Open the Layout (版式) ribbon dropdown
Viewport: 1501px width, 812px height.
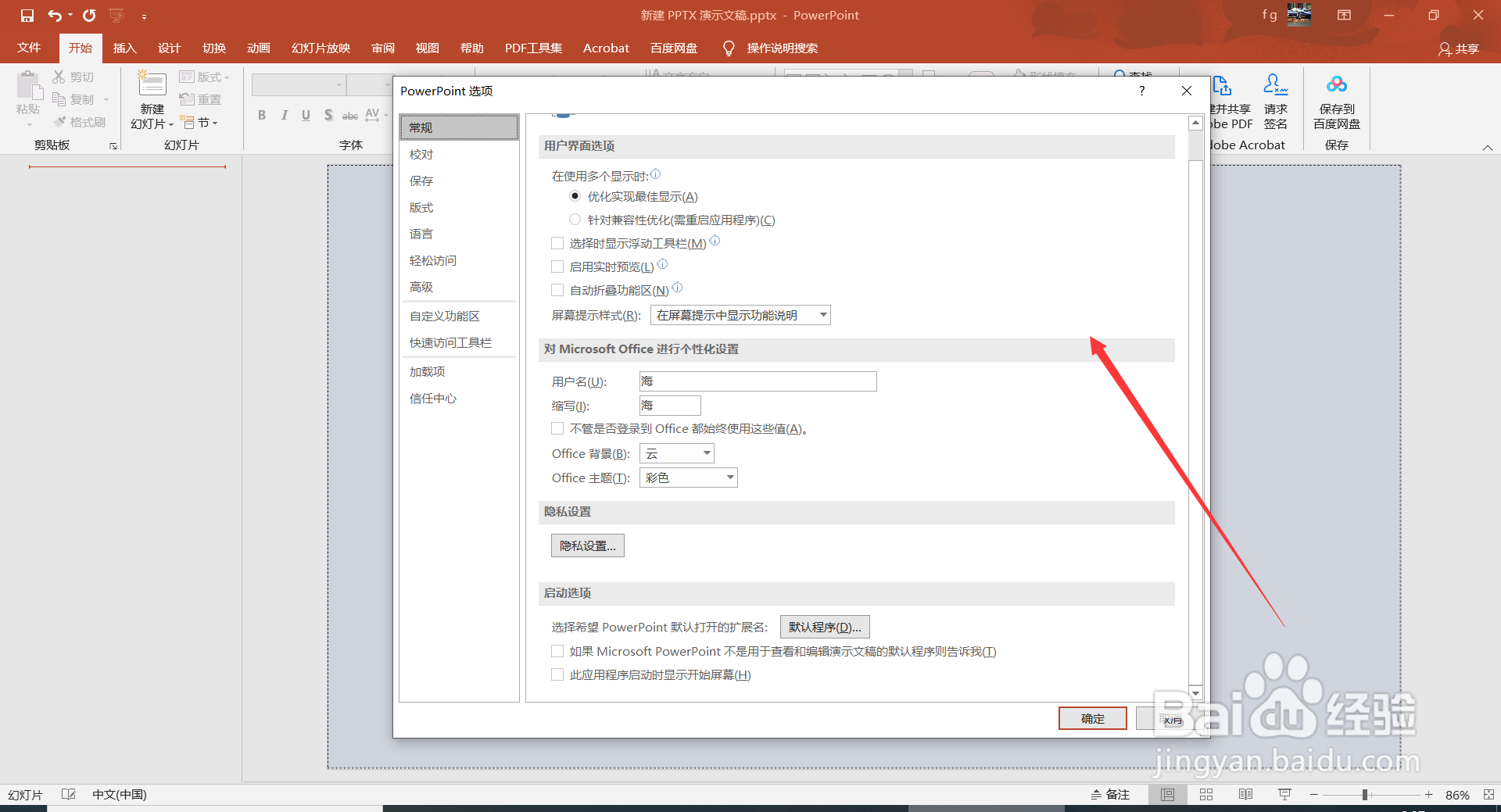[x=204, y=77]
